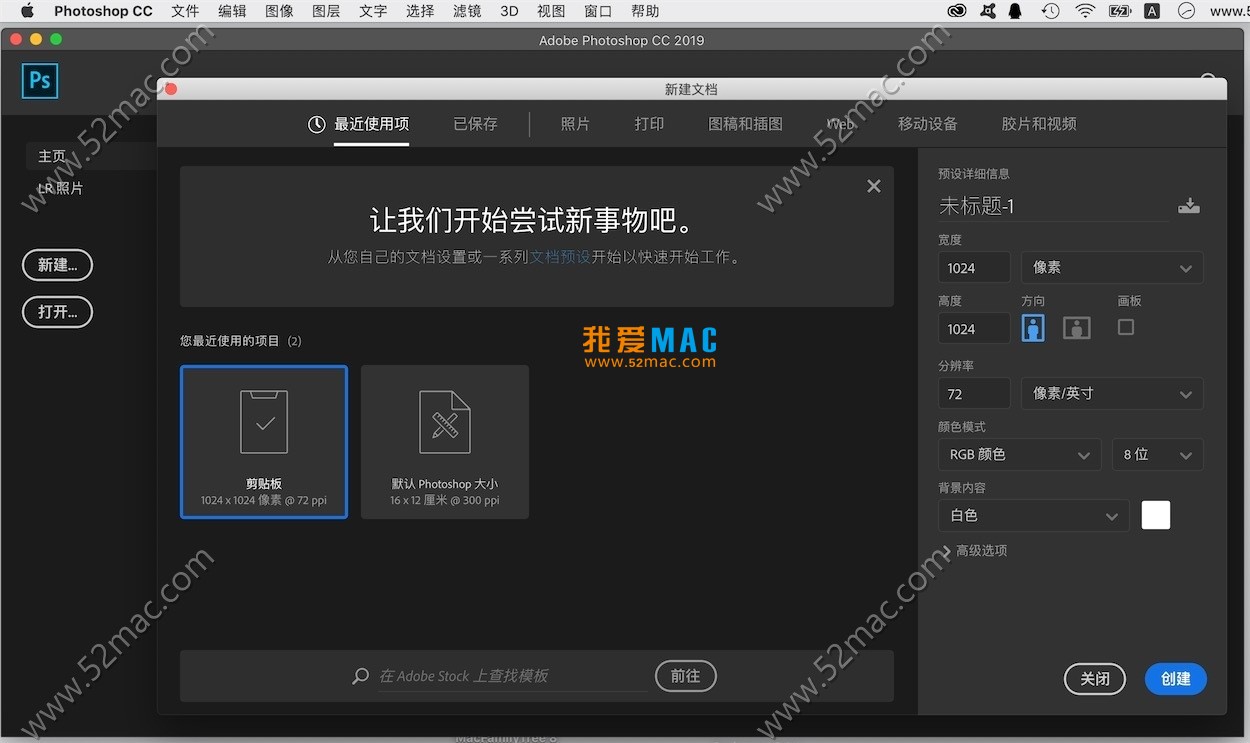Viewport: 1250px width, 743px height.
Task: Click the save document preset icon
Action: (x=1188, y=205)
